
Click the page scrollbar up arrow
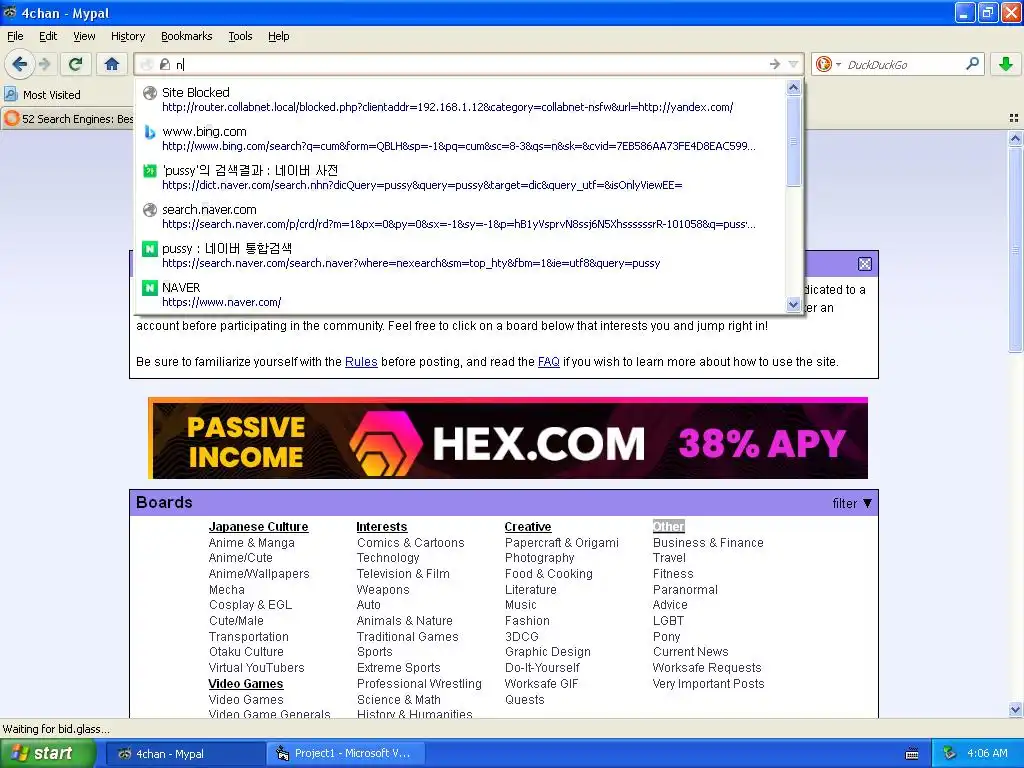[x=1015, y=138]
